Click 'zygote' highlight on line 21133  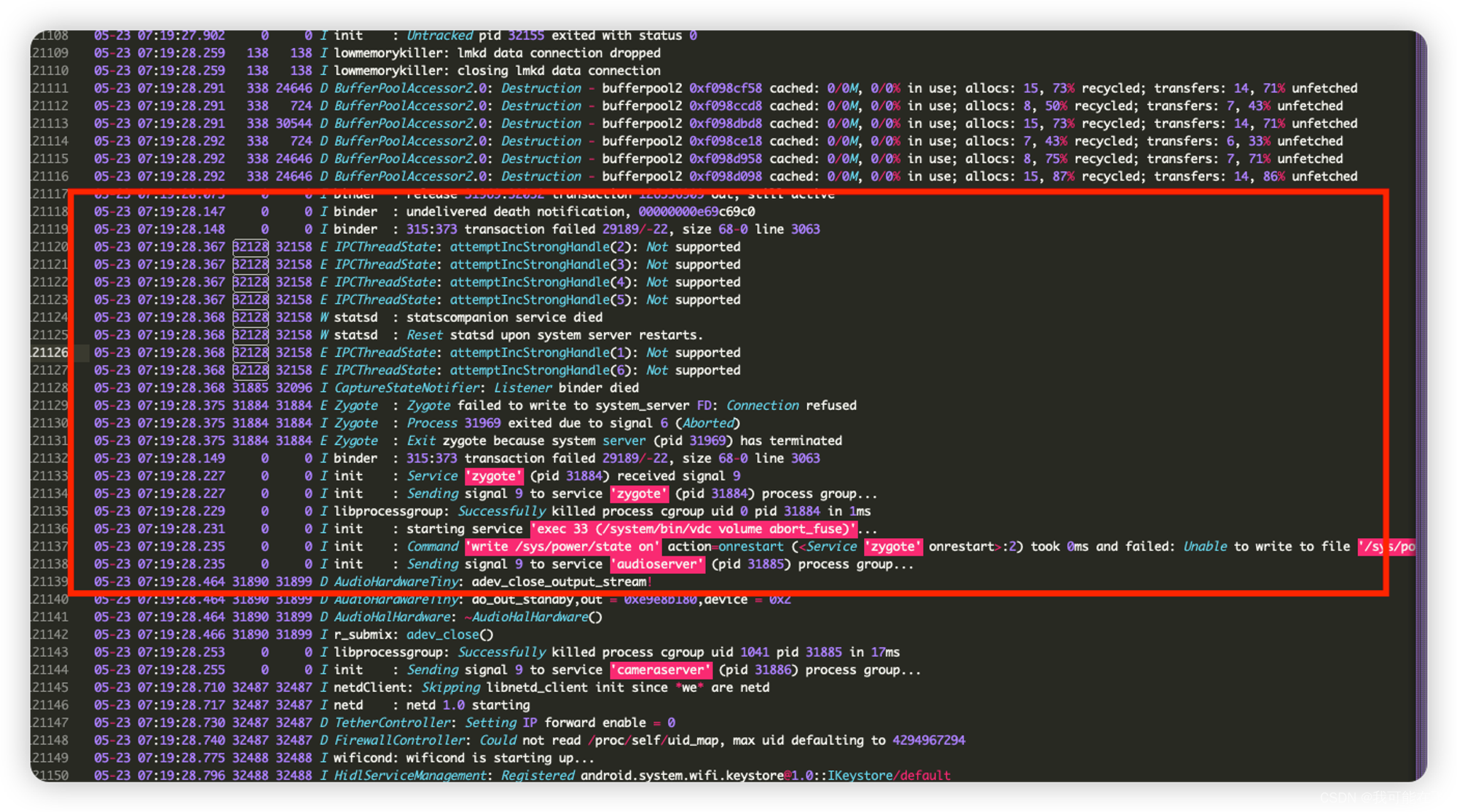pyautogui.click(x=494, y=476)
